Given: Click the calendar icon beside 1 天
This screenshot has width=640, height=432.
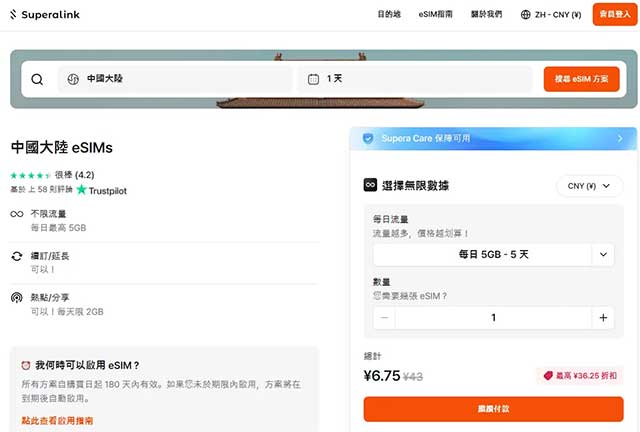Looking at the screenshot, I should pyautogui.click(x=313, y=79).
